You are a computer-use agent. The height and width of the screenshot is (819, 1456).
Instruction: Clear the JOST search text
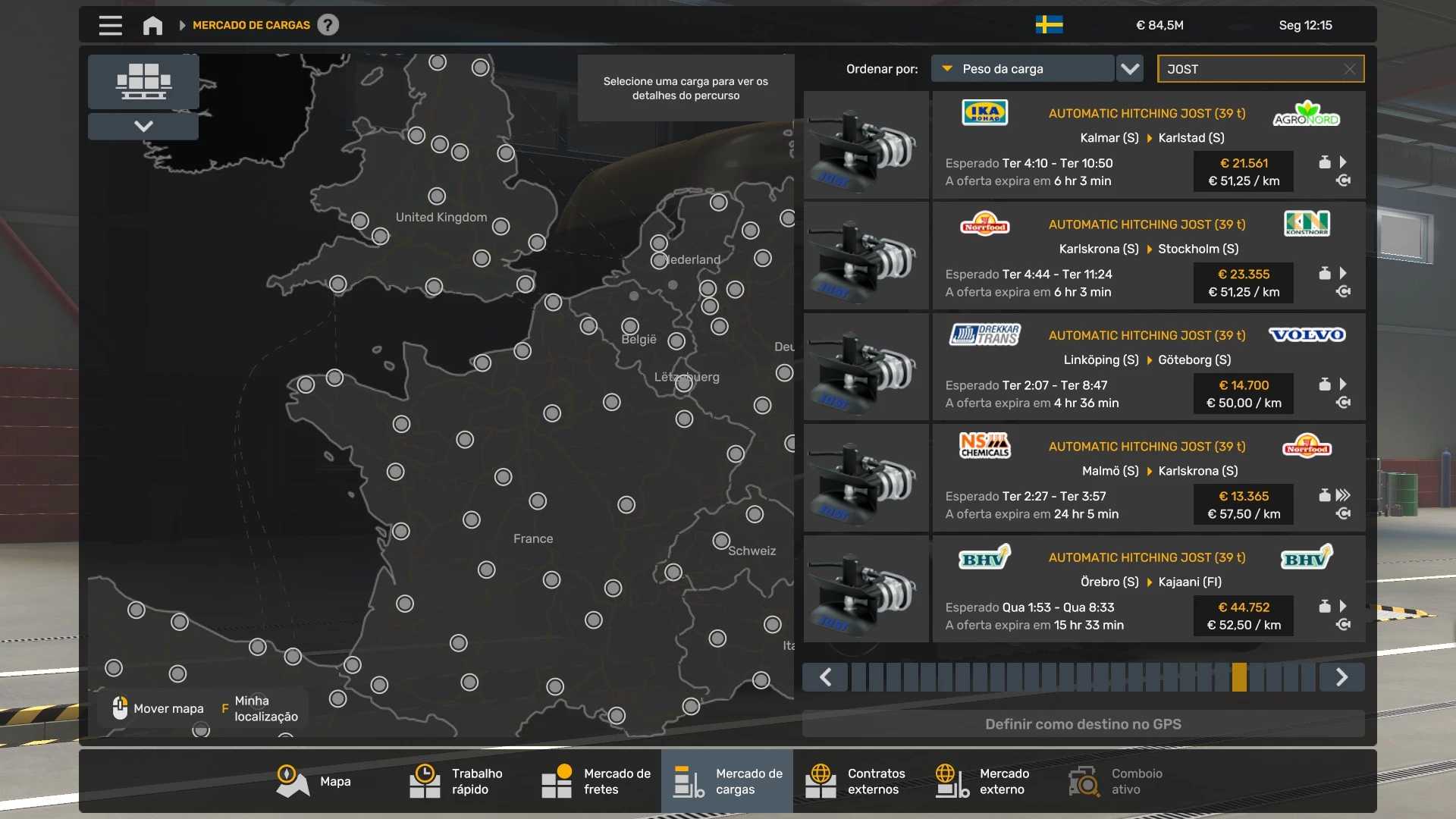[1350, 69]
